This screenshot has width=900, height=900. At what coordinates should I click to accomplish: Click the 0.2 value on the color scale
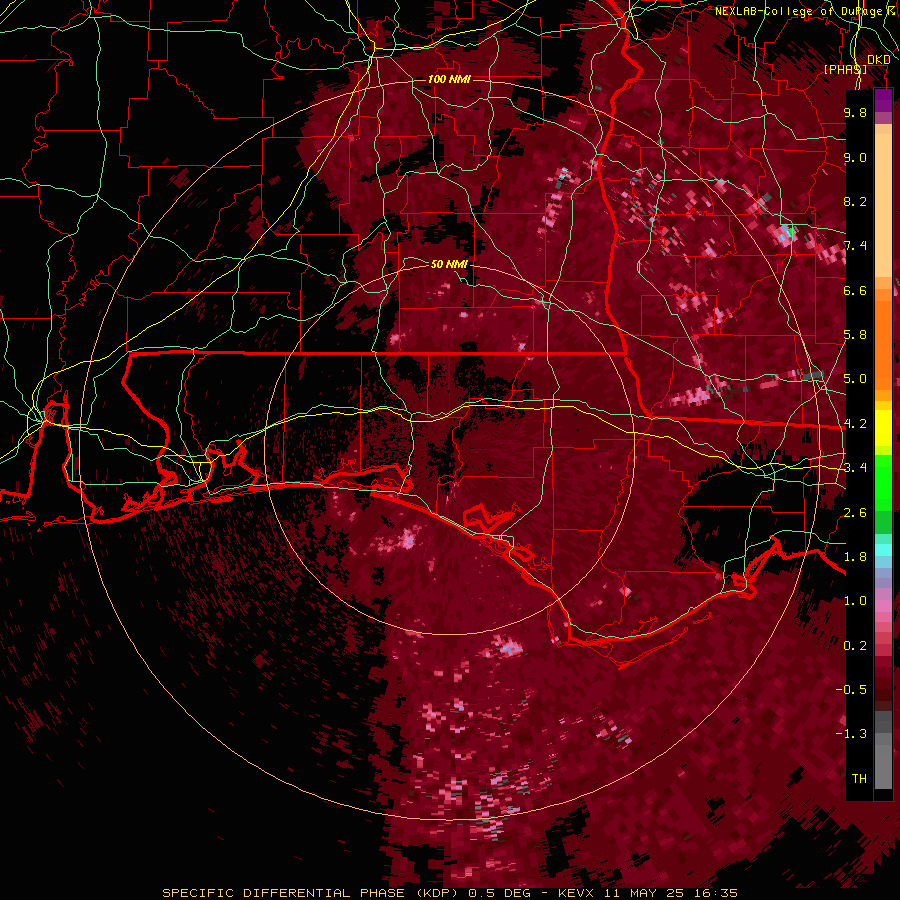[x=855, y=646]
